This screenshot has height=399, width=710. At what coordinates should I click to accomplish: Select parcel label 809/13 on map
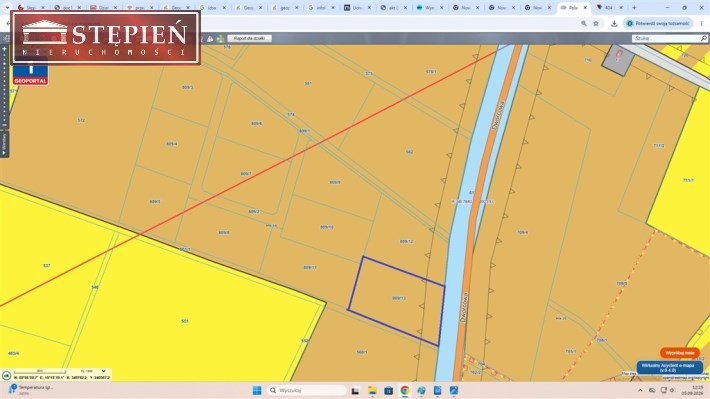point(398,298)
